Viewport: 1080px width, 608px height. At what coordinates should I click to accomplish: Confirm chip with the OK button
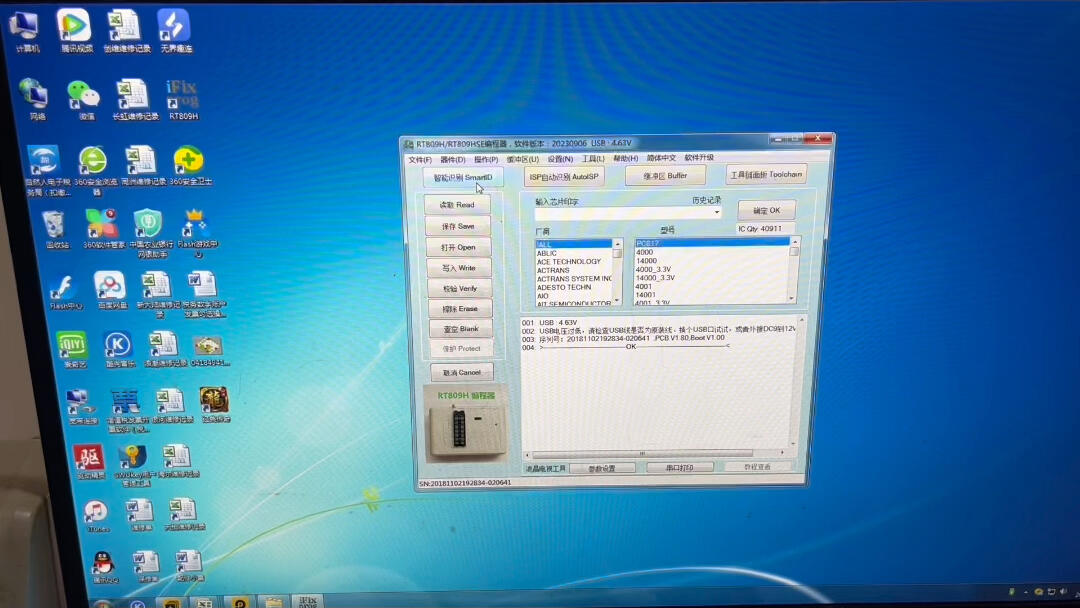(x=767, y=211)
